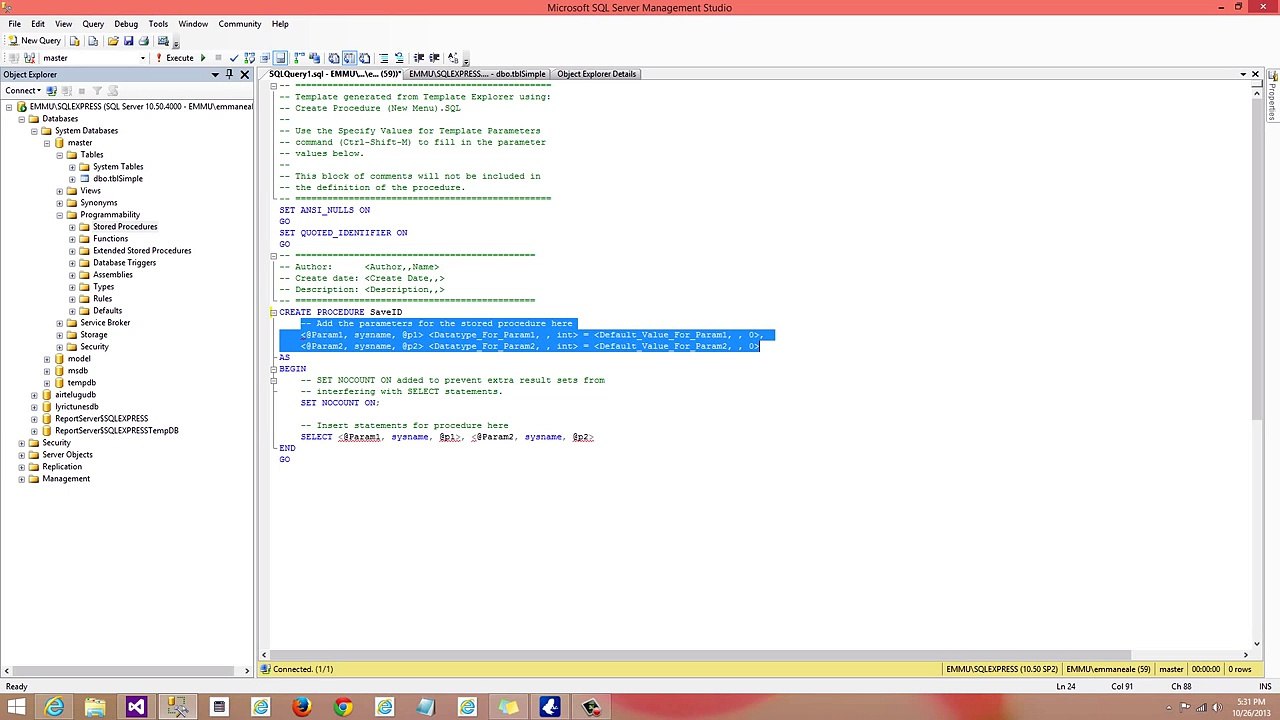Screen dimensions: 1280x720
Task: Select the Database Triggers tree item
Action: 124,263
